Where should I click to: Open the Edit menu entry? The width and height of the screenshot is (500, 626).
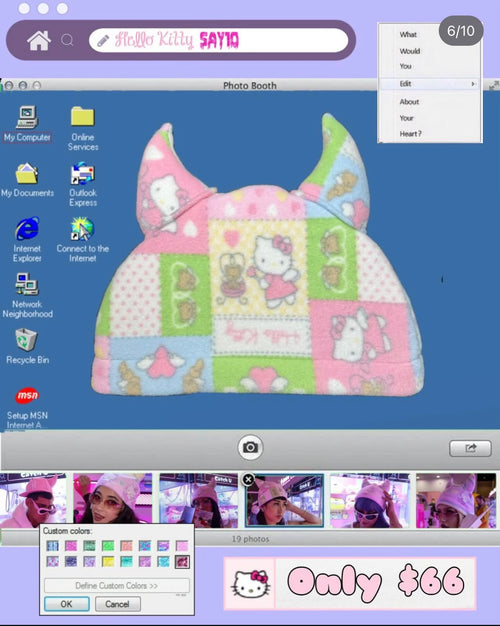click(430, 84)
